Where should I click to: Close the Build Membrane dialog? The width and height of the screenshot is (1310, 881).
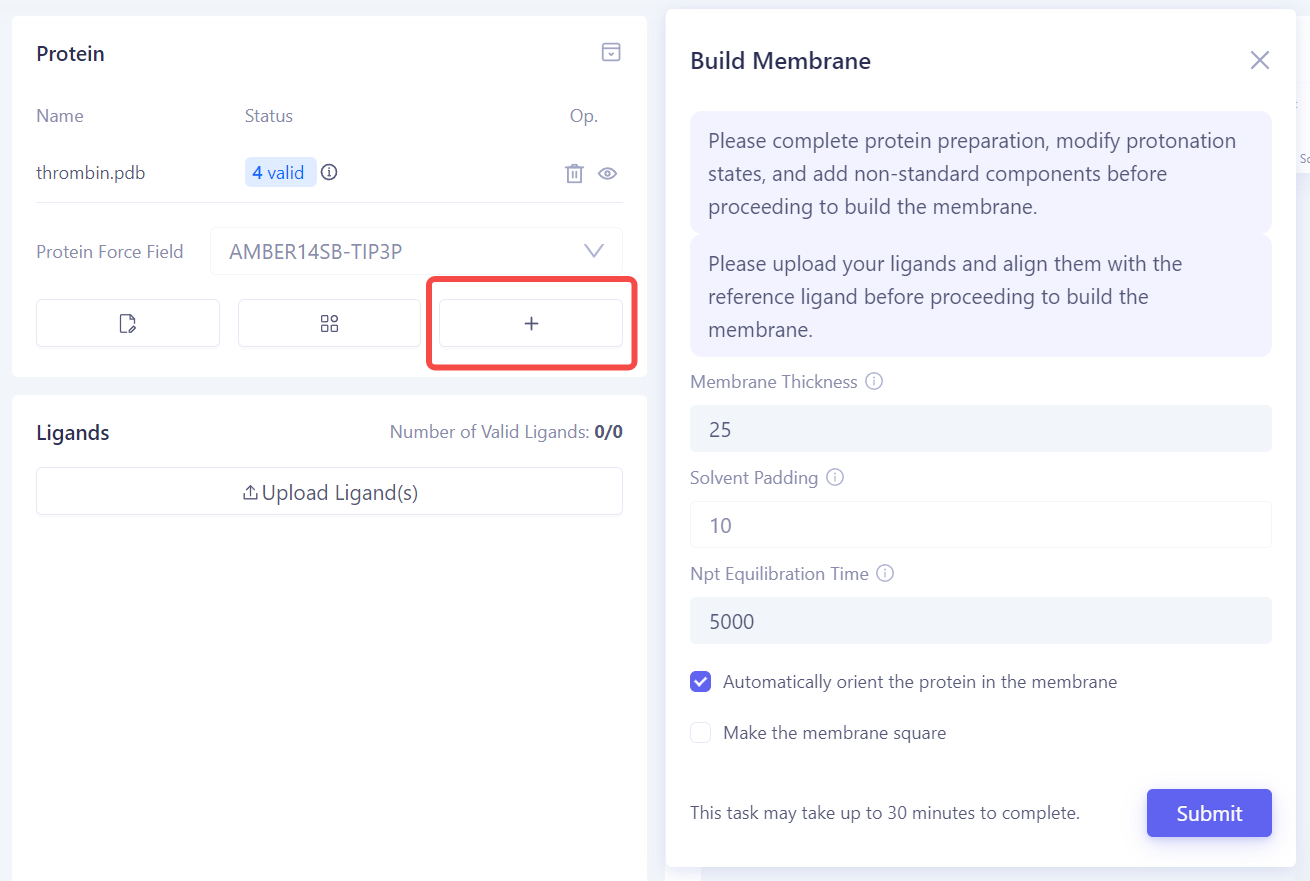tap(1259, 60)
